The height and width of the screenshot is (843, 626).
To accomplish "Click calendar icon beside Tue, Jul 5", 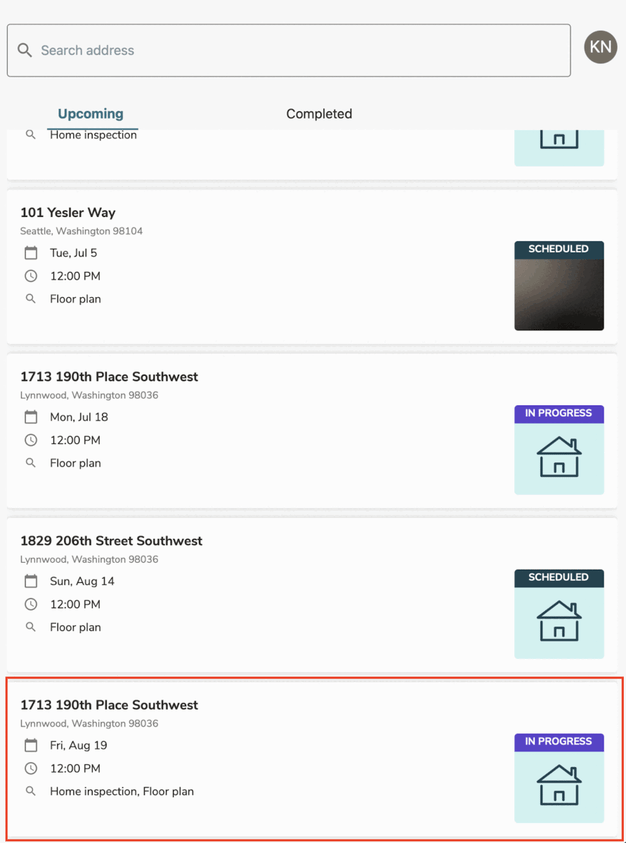I will coord(31,253).
